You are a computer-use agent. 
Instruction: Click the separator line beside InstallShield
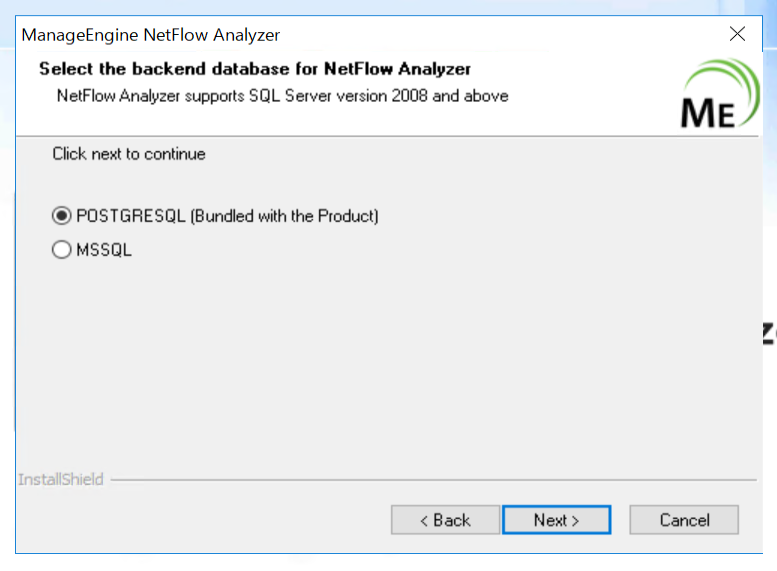[430, 480]
